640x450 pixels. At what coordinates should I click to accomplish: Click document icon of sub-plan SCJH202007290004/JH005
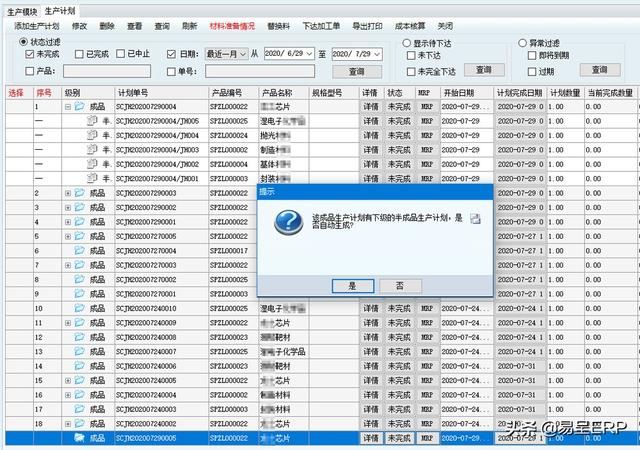[x=92, y=120]
